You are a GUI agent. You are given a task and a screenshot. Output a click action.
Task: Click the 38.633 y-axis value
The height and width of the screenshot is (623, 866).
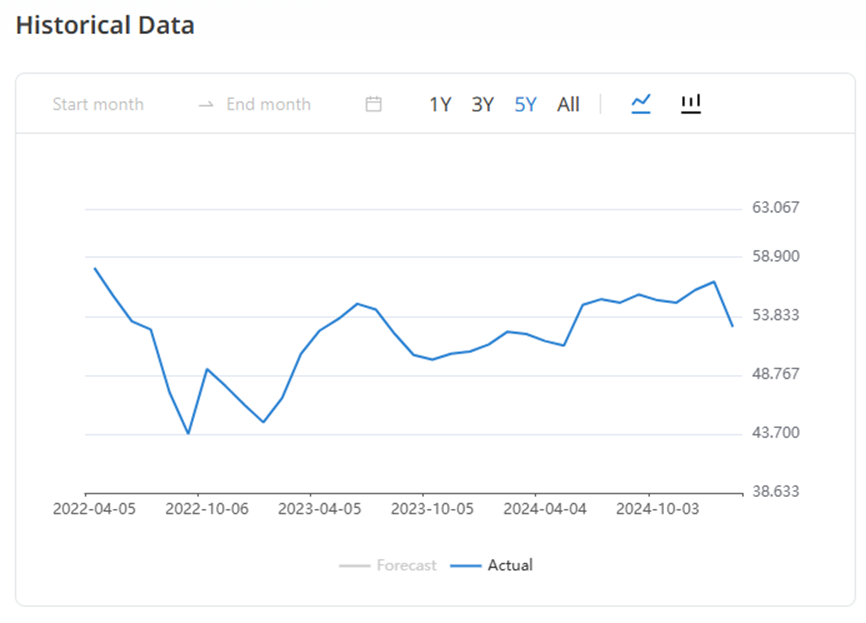coord(776,492)
